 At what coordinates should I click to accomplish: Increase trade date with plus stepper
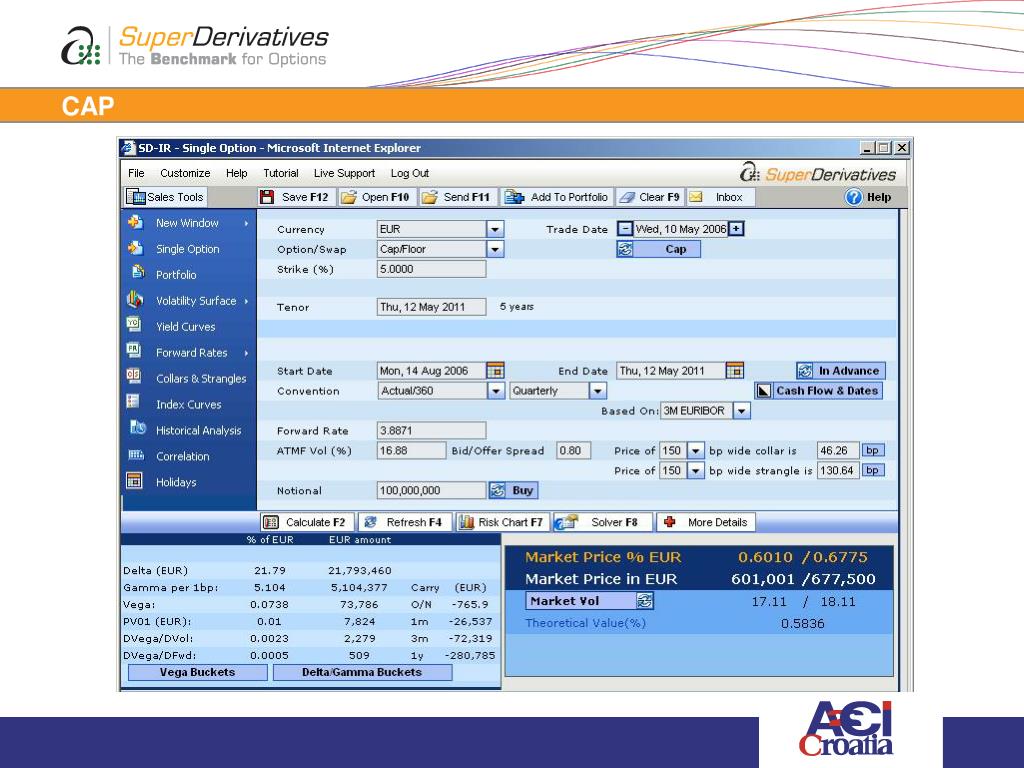[x=736, y=229]
